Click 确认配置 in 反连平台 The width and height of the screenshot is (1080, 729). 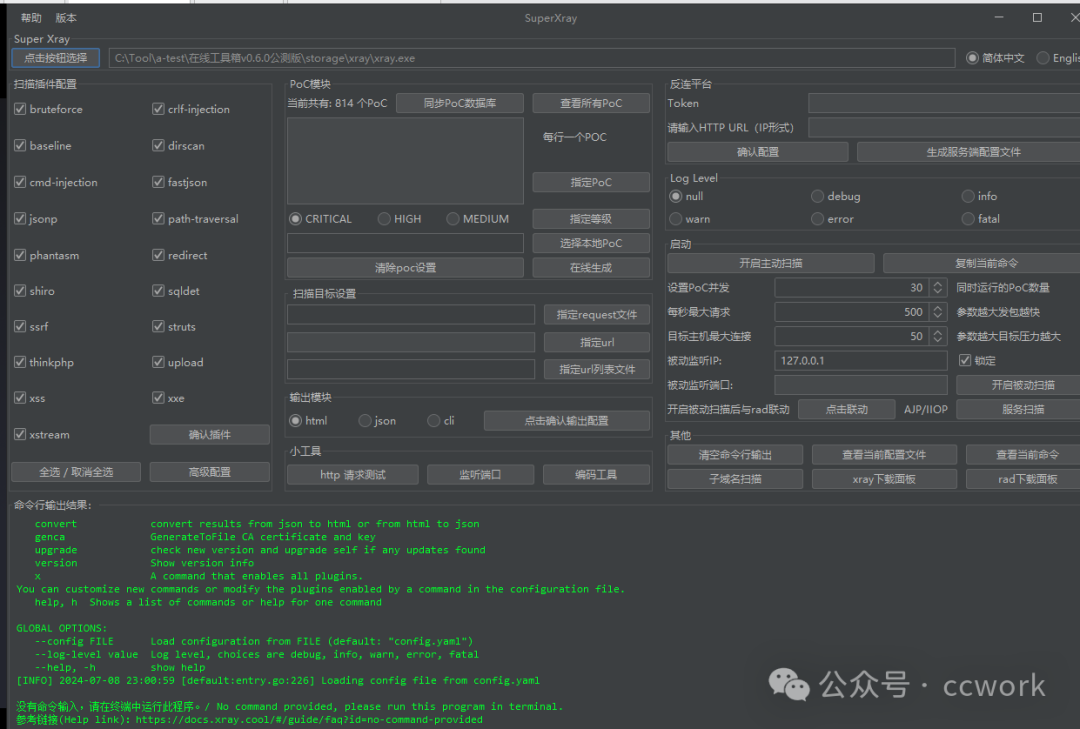point(758,152)
